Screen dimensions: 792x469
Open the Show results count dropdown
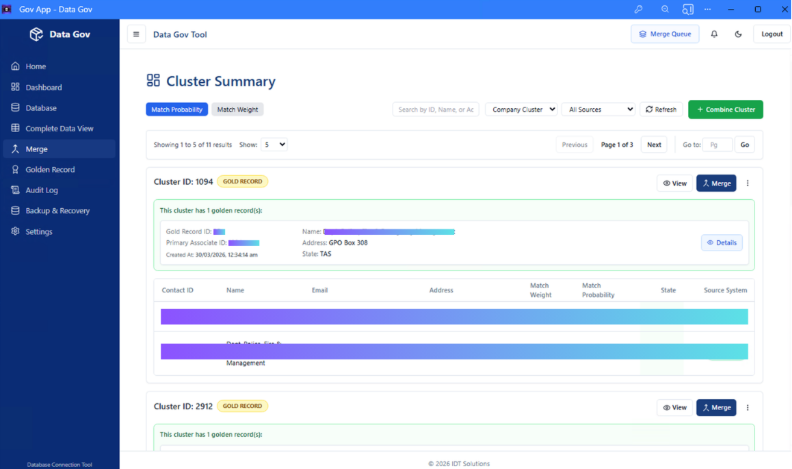click(274, 144)
